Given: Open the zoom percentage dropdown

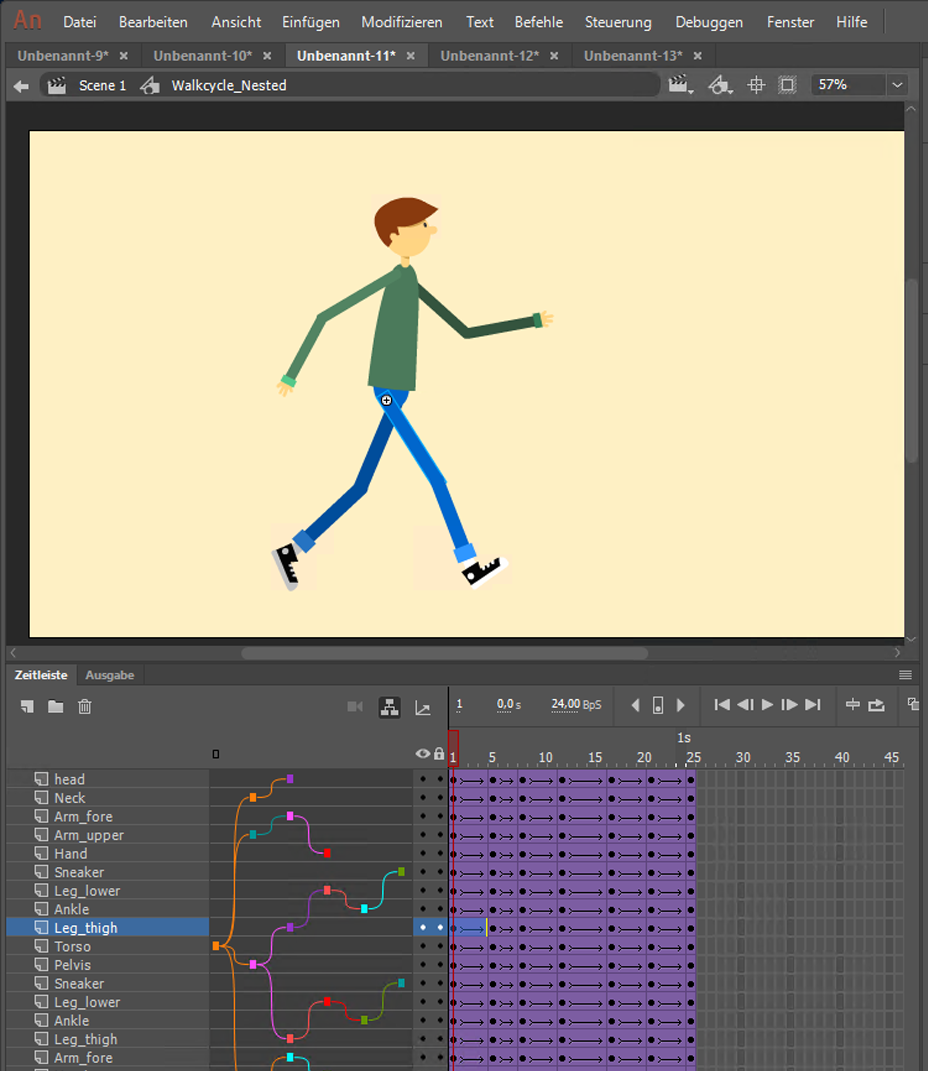Looking at the screenshot, I should pyautogui.click(x=896, y=86).
